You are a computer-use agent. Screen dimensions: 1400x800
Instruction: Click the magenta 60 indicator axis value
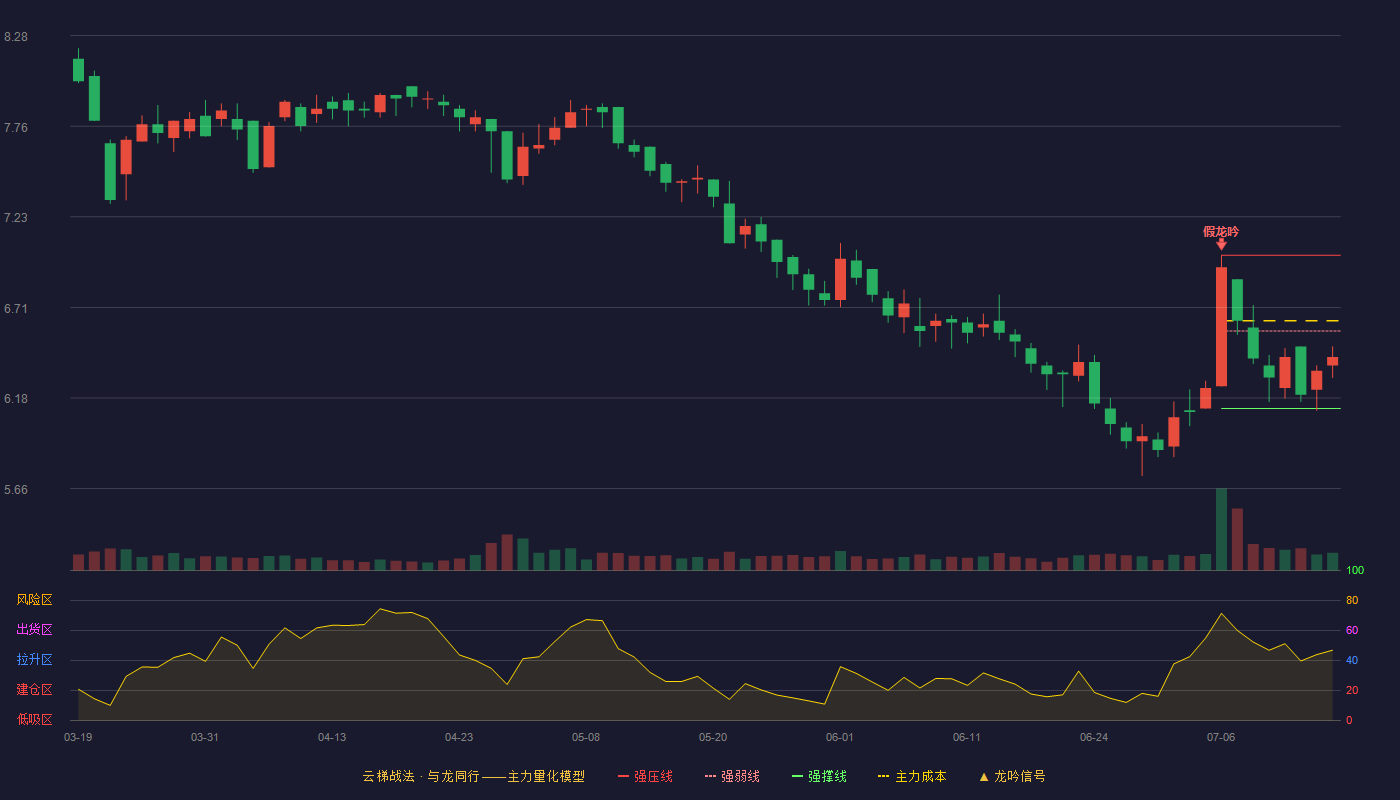[x=1352, y=630]
